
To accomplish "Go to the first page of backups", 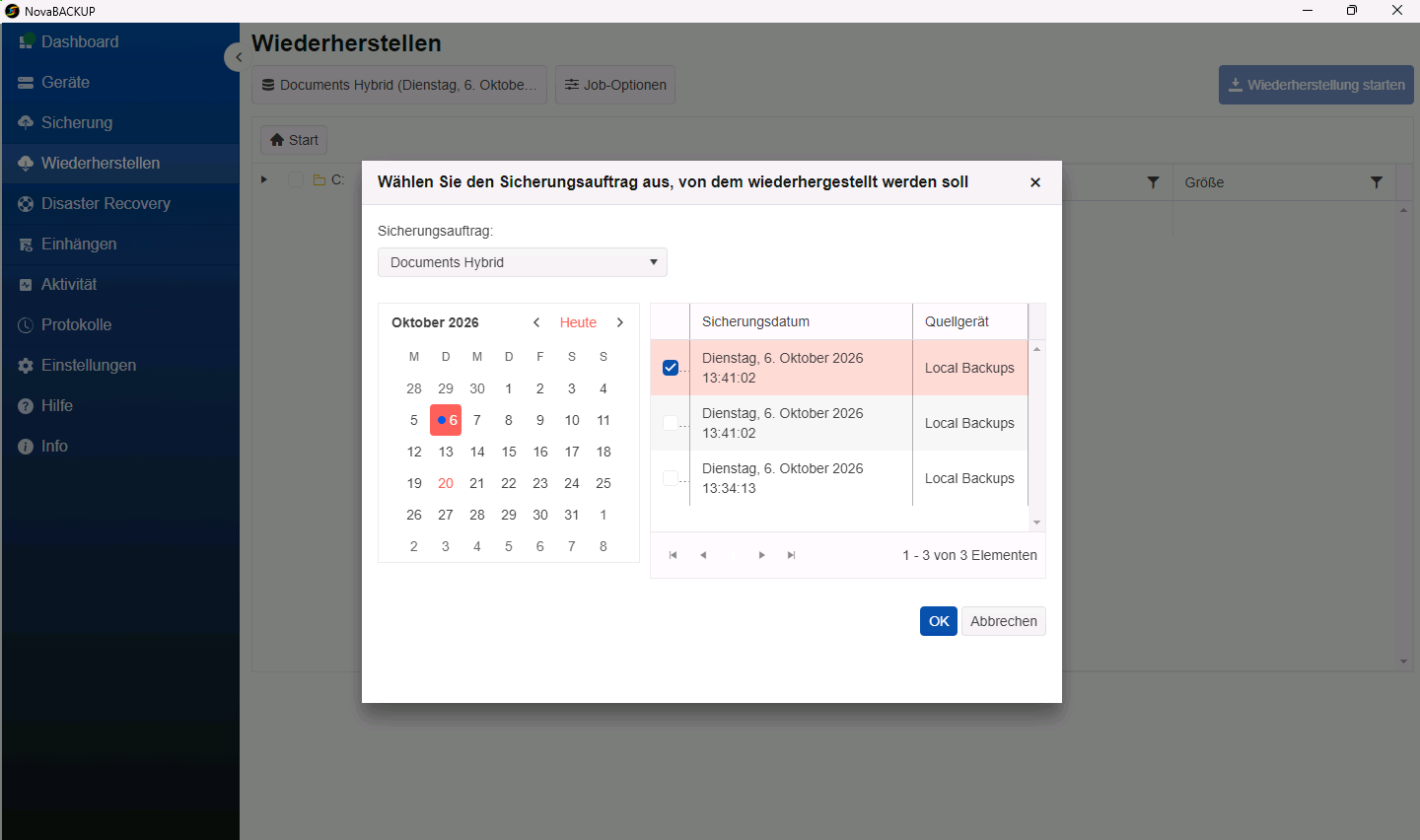I will pos(674,555).
